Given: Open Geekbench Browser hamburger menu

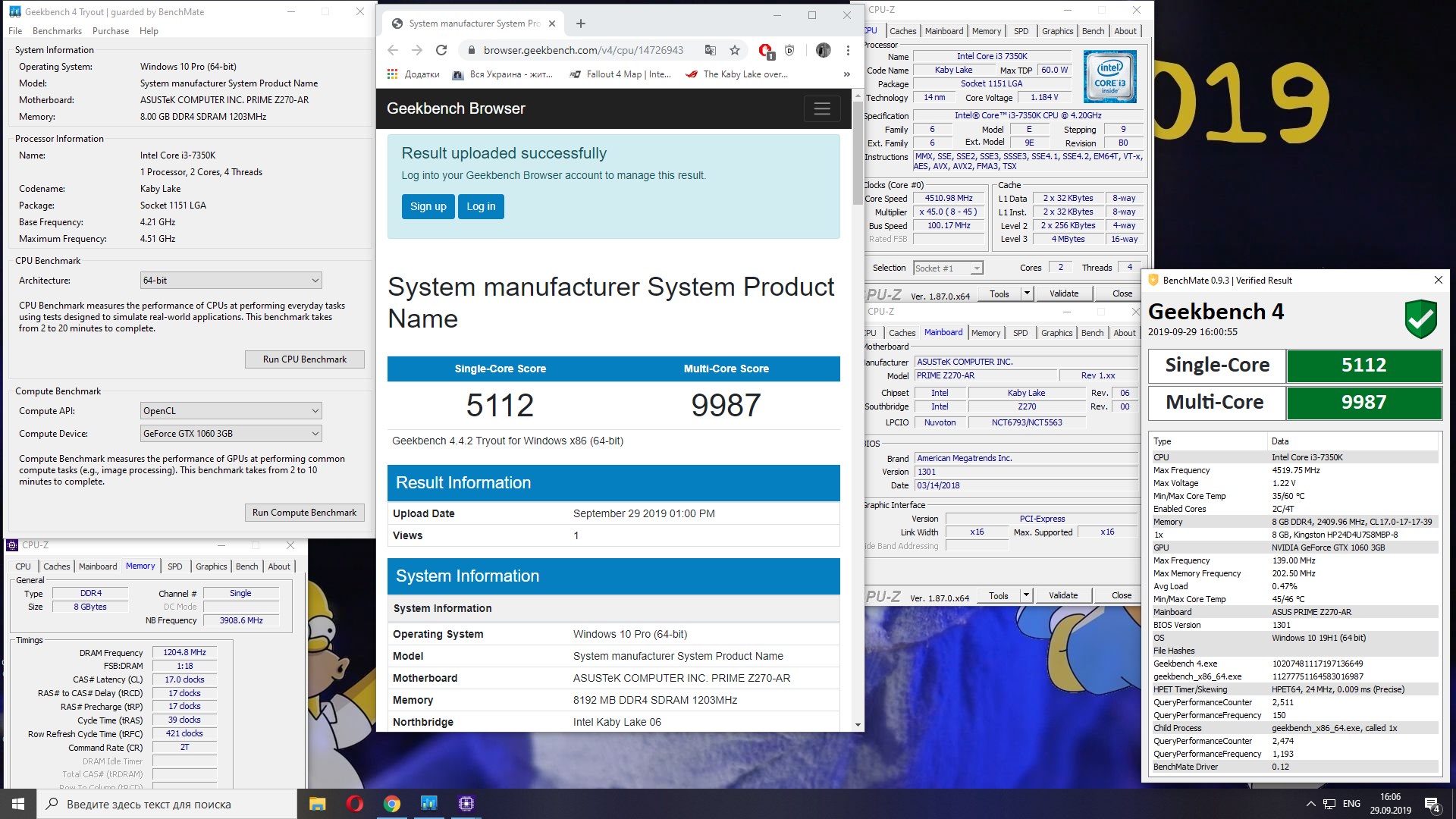Looking at the screenshot, I should click(x=822, y=108).
